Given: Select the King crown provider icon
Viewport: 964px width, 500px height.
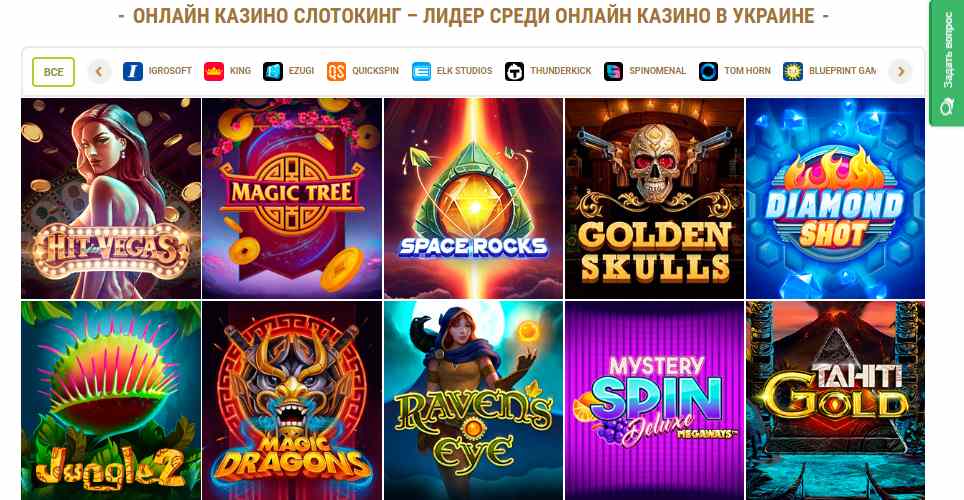Looking at the screenshot, I should point(214,71).
